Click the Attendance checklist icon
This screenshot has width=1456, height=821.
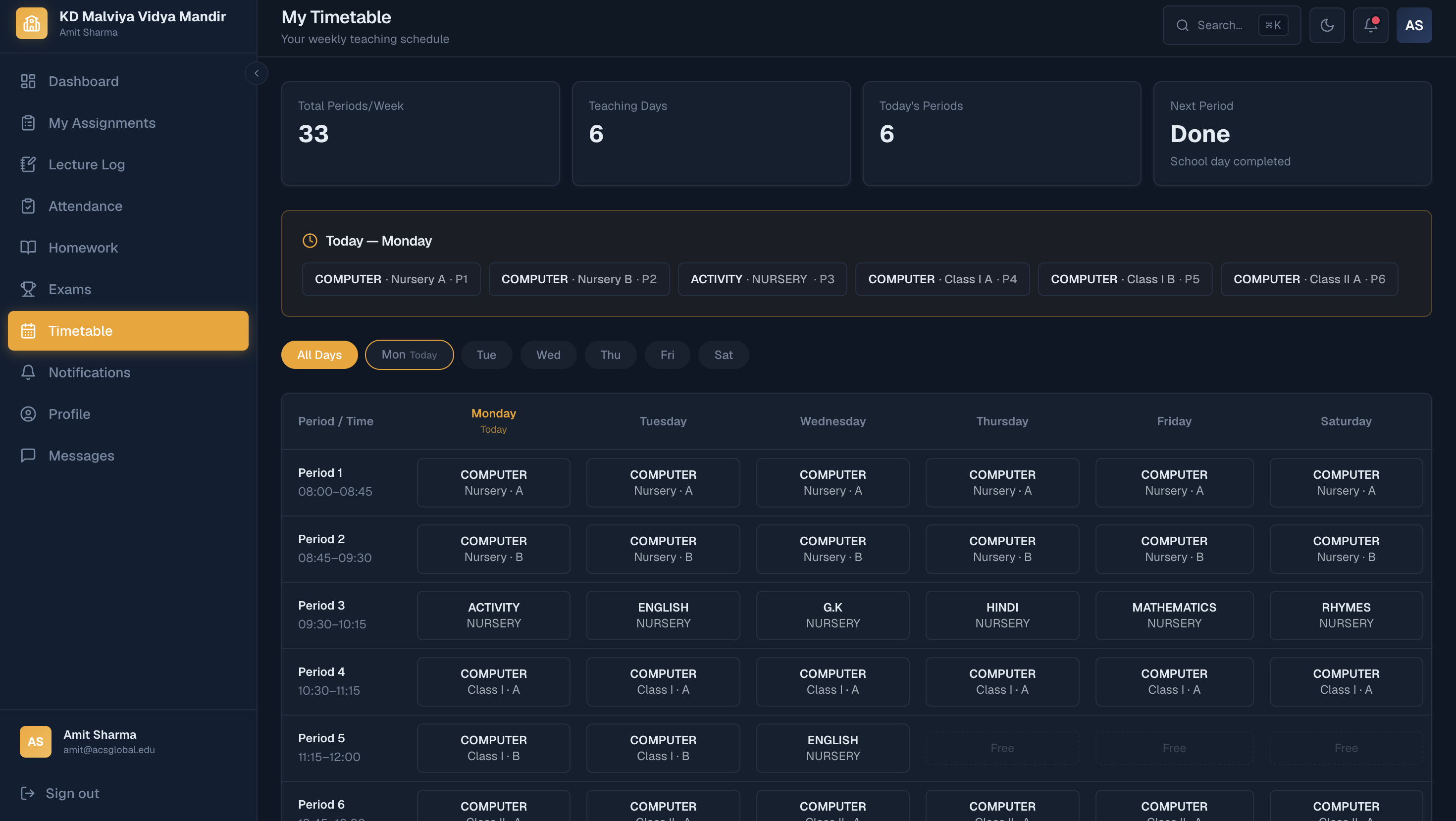pyautogui.click(x=28, y=206)
